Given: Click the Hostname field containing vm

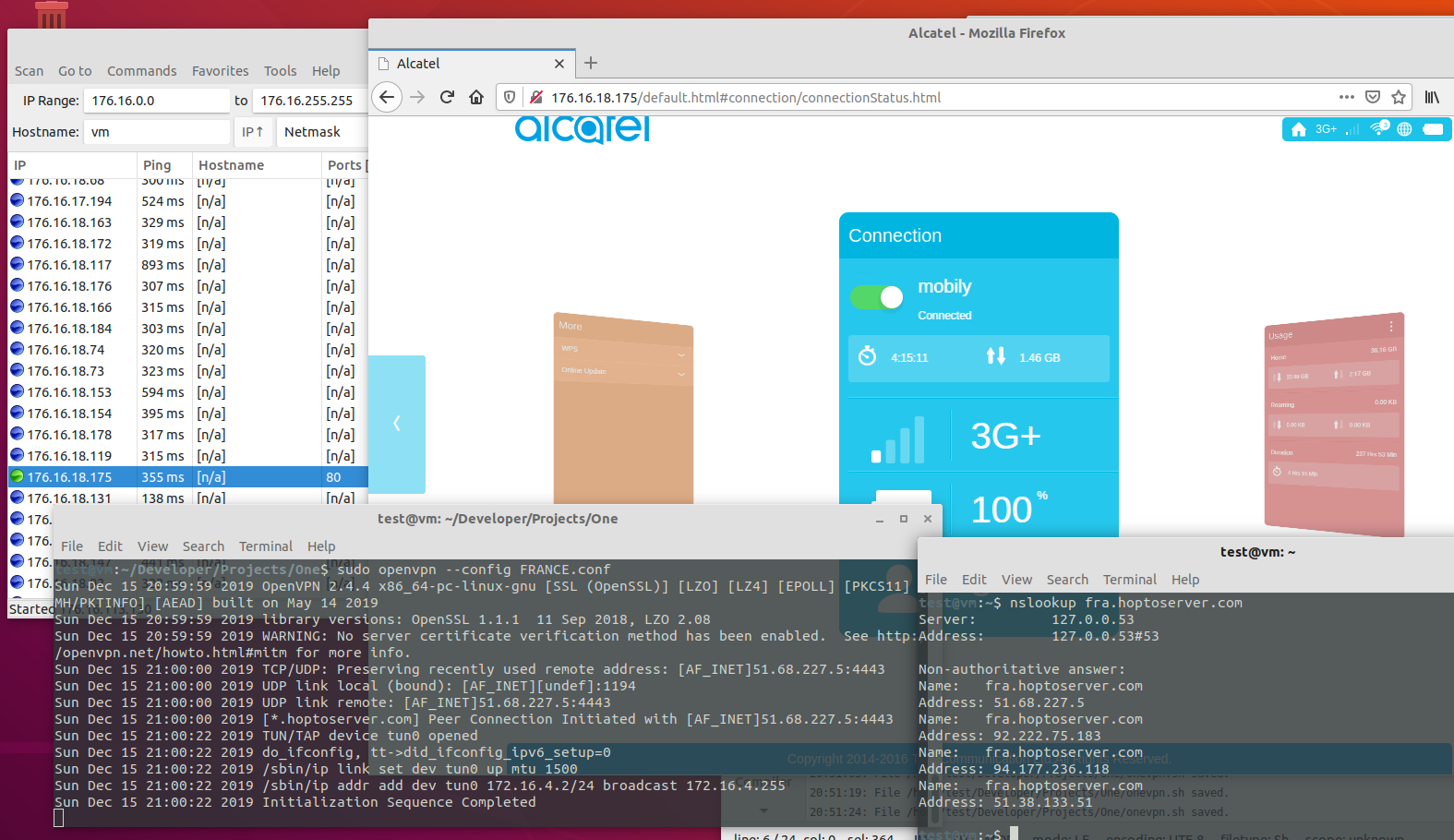Looking at the screenshot, I should [156, 132].
